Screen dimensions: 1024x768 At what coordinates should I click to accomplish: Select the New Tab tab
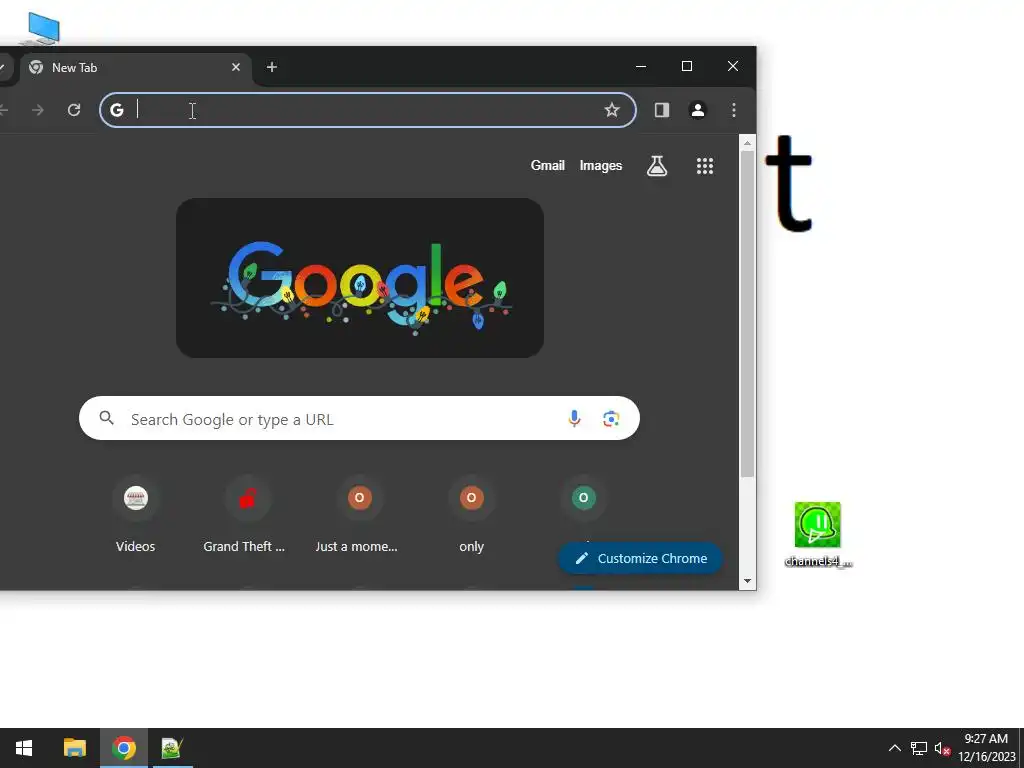pyautogui.click(x=136, y=67)
